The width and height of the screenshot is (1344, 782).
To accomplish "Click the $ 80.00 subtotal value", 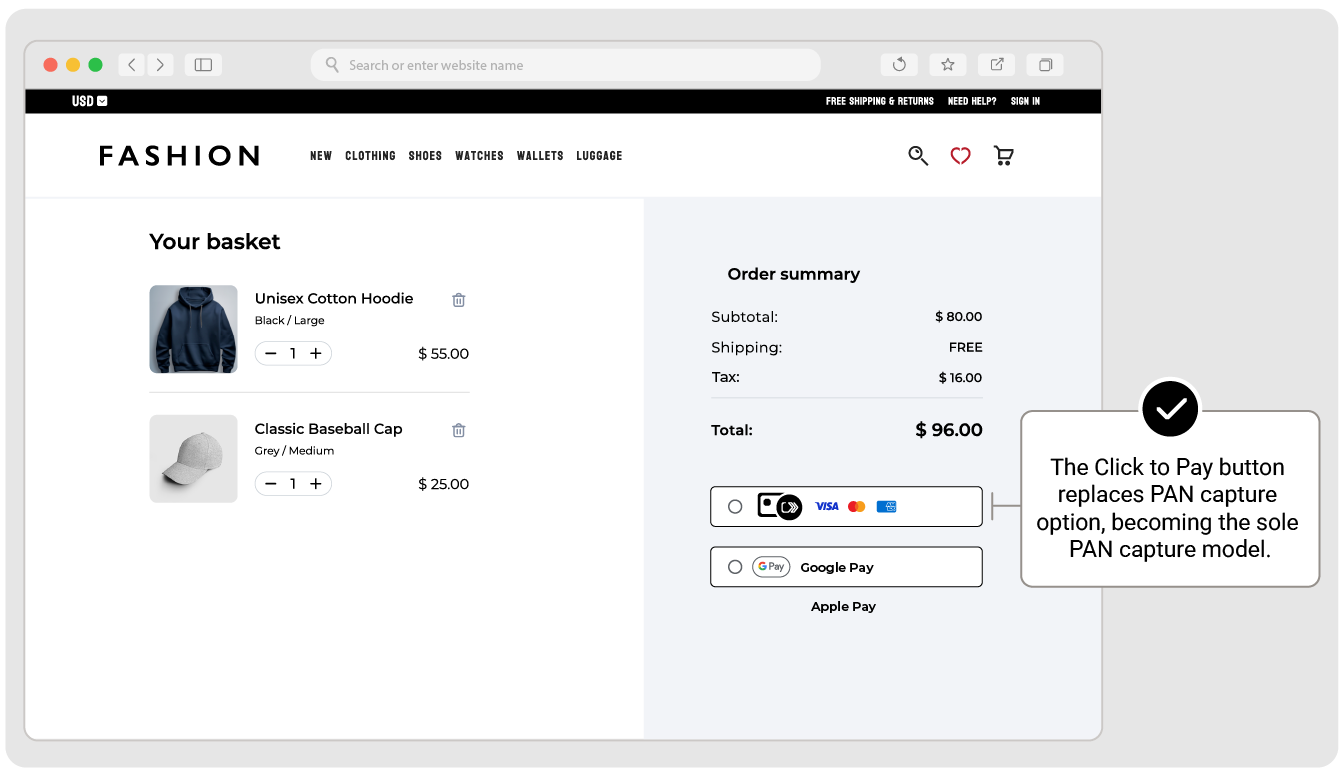I will coord(959,317).
